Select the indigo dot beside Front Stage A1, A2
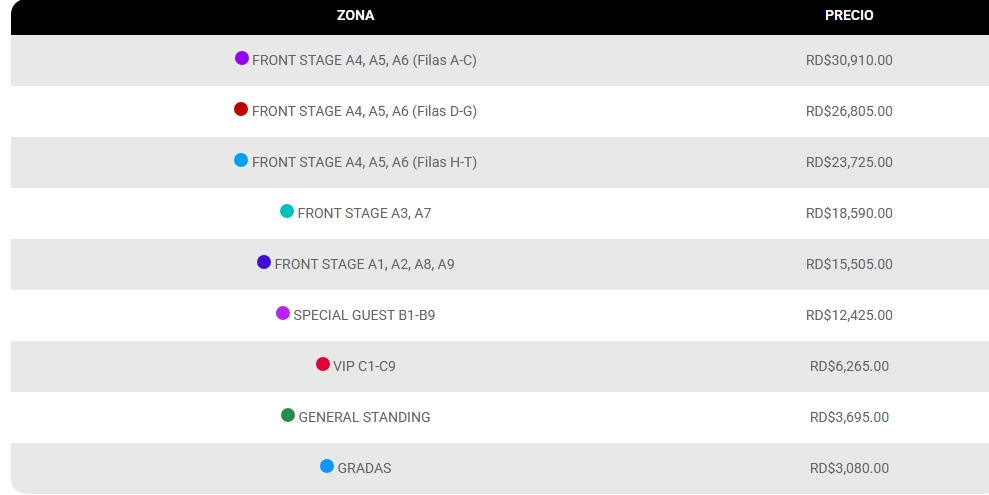Screen dimensions: 989x495 pyautogui.click(x=264, y=262)
